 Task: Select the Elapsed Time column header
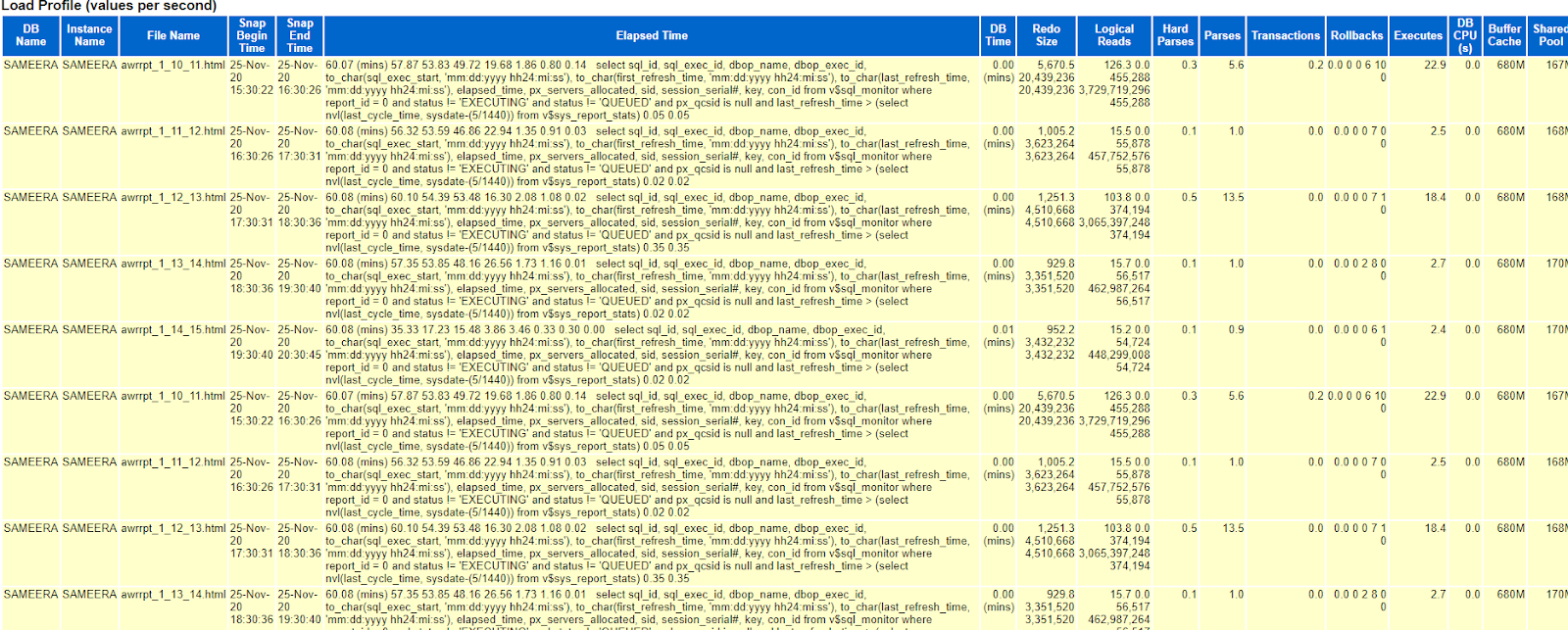[x=652, y=35]
